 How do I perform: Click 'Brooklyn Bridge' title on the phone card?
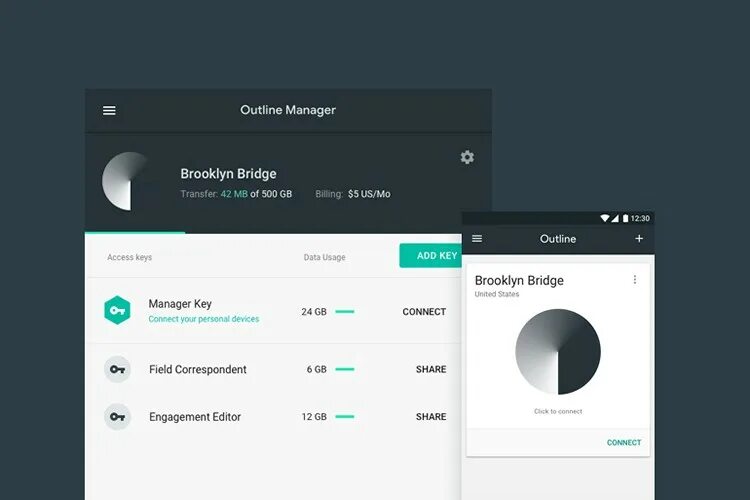tap(519, 280)
